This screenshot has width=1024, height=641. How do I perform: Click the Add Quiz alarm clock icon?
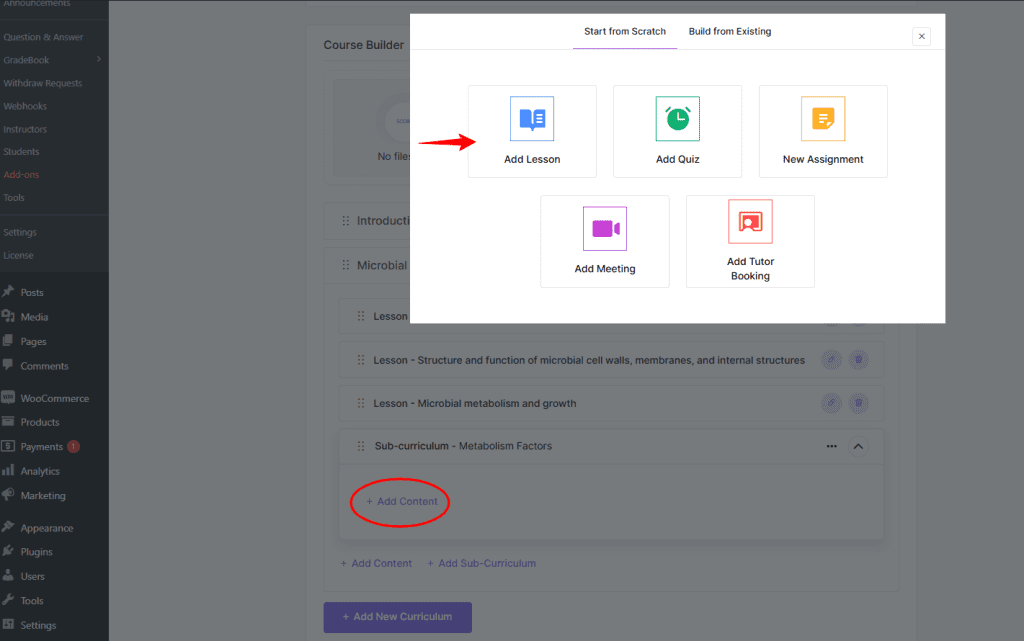tap(677, 119)
